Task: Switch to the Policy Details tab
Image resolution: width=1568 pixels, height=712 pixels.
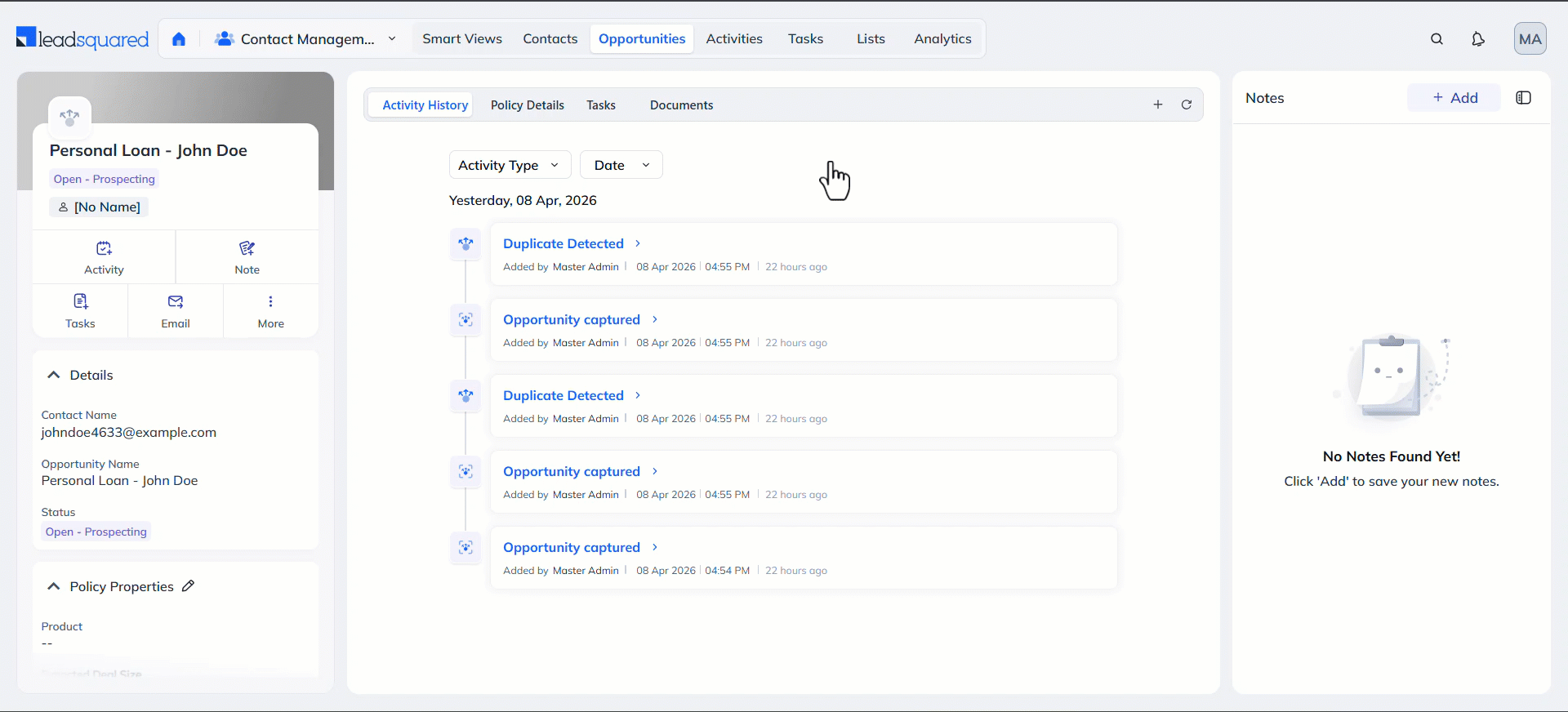Action: pos(527,105)
